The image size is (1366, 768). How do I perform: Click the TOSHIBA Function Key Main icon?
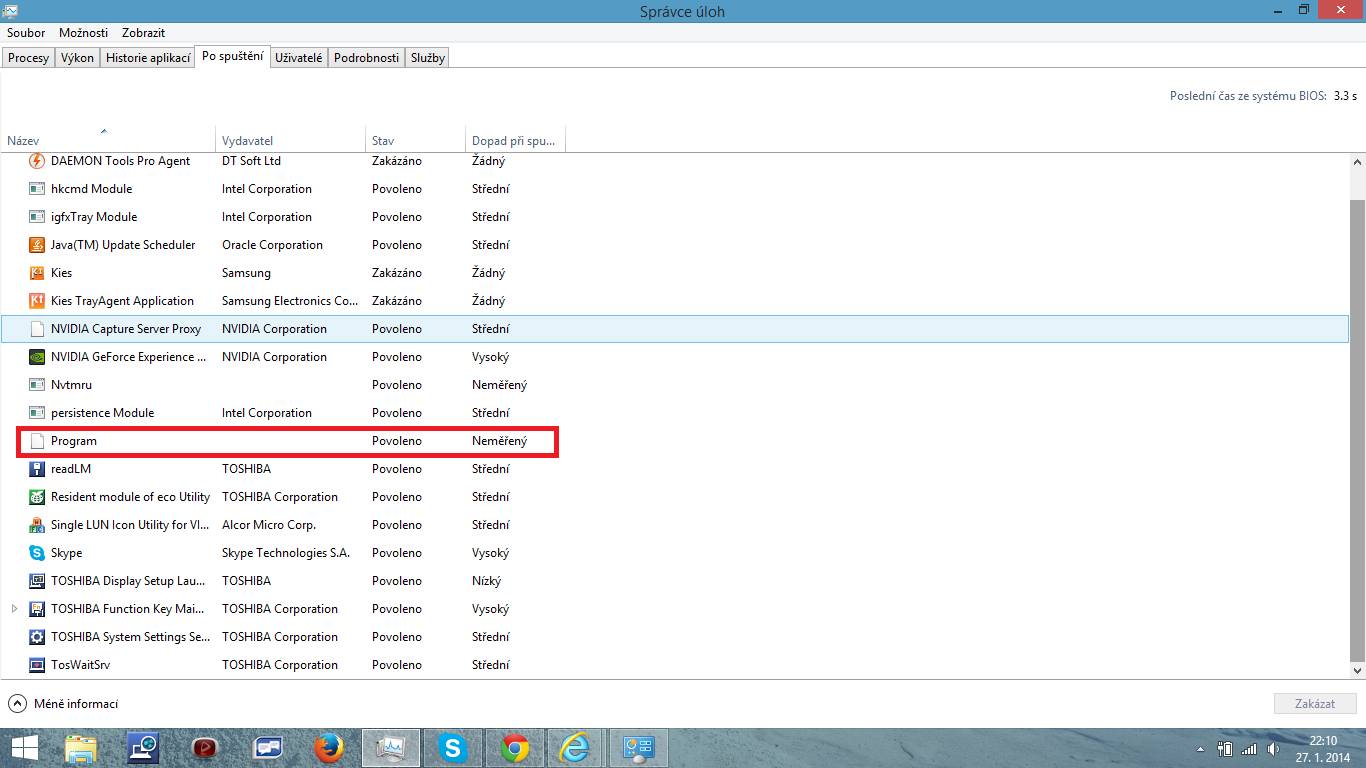coord(37,609)
